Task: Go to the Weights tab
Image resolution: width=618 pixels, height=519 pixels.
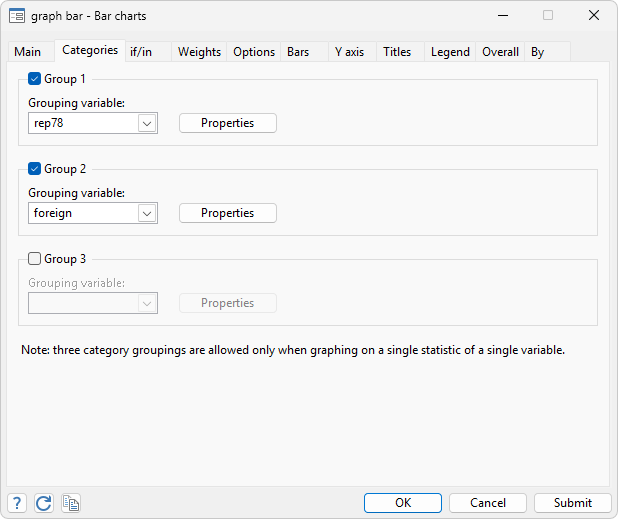Action: point(199,52)
